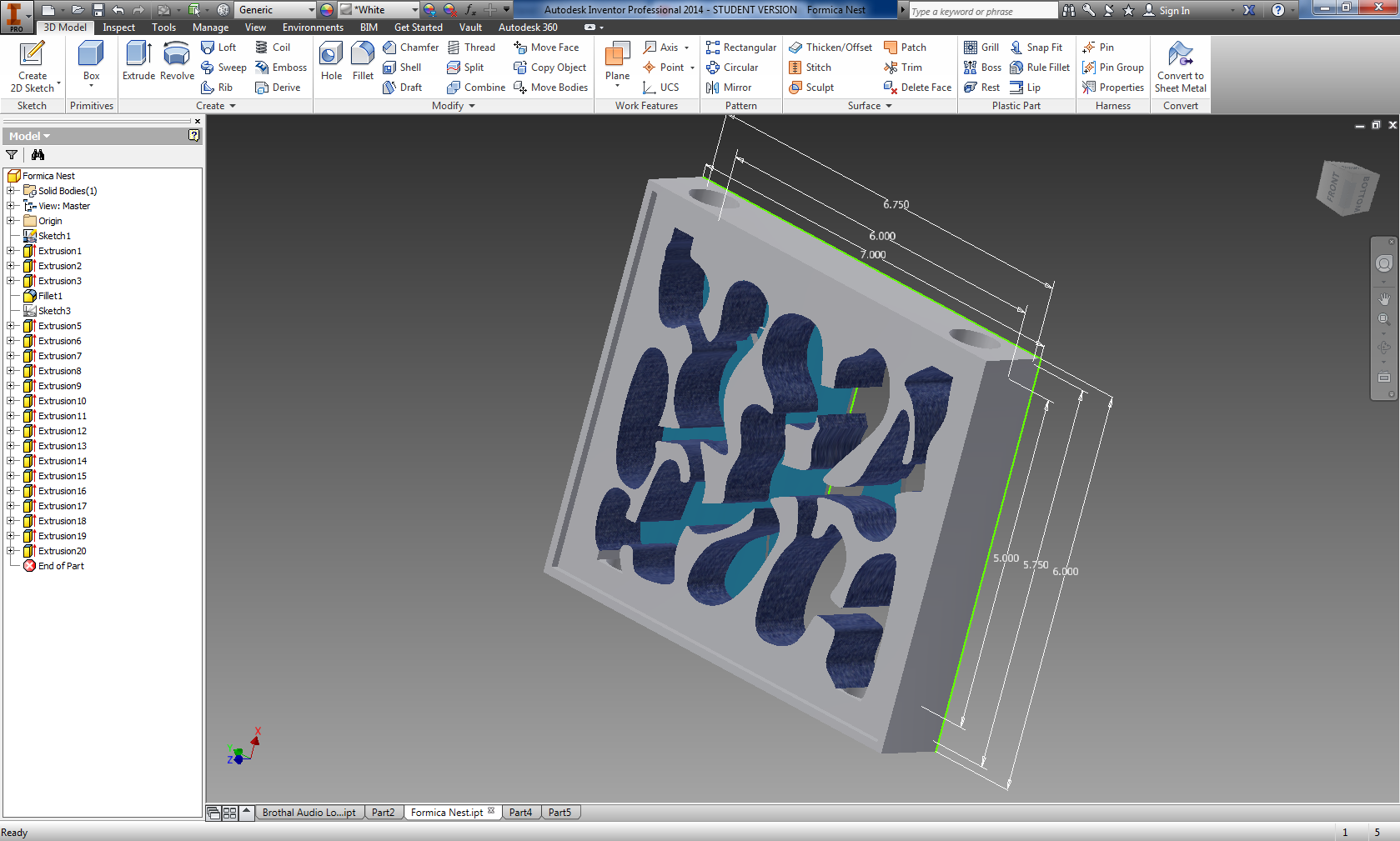Viewport: 1400px width, 841px height.
Task: Select the Extrude tool
Action: click(138, 61)
